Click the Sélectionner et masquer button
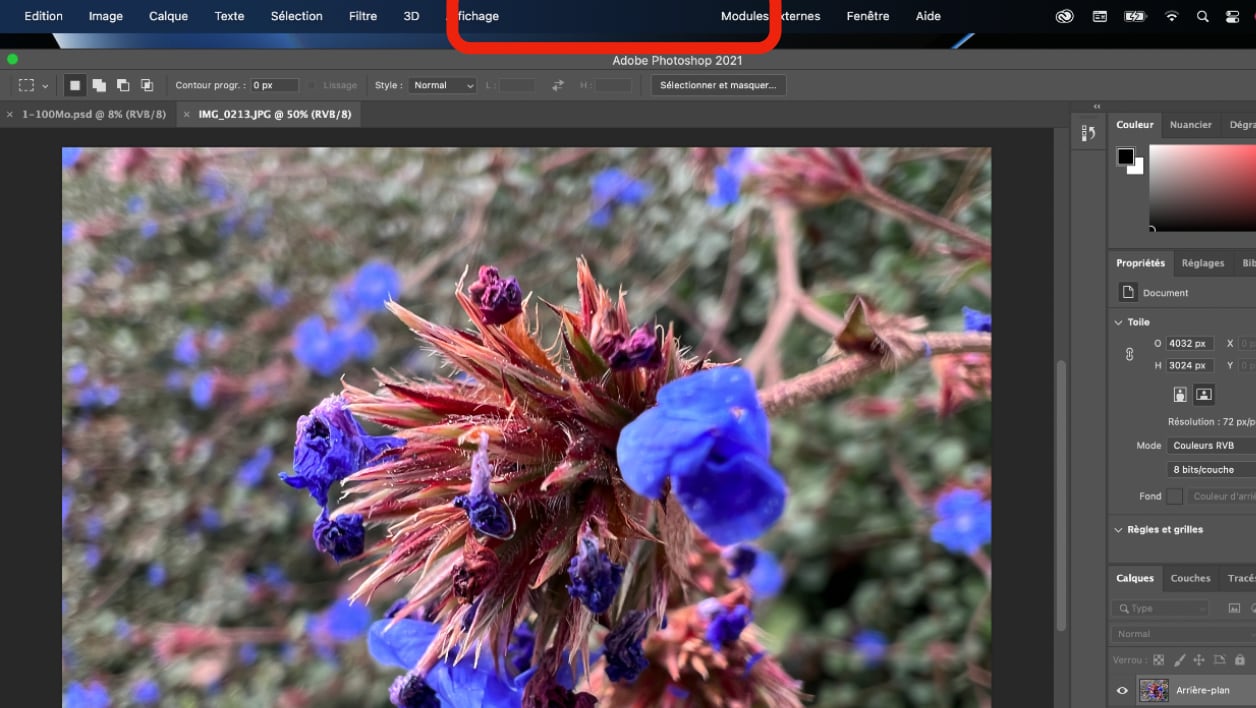Image resolution: width=1256 pixels, height=708 pixels. [718, 86]
